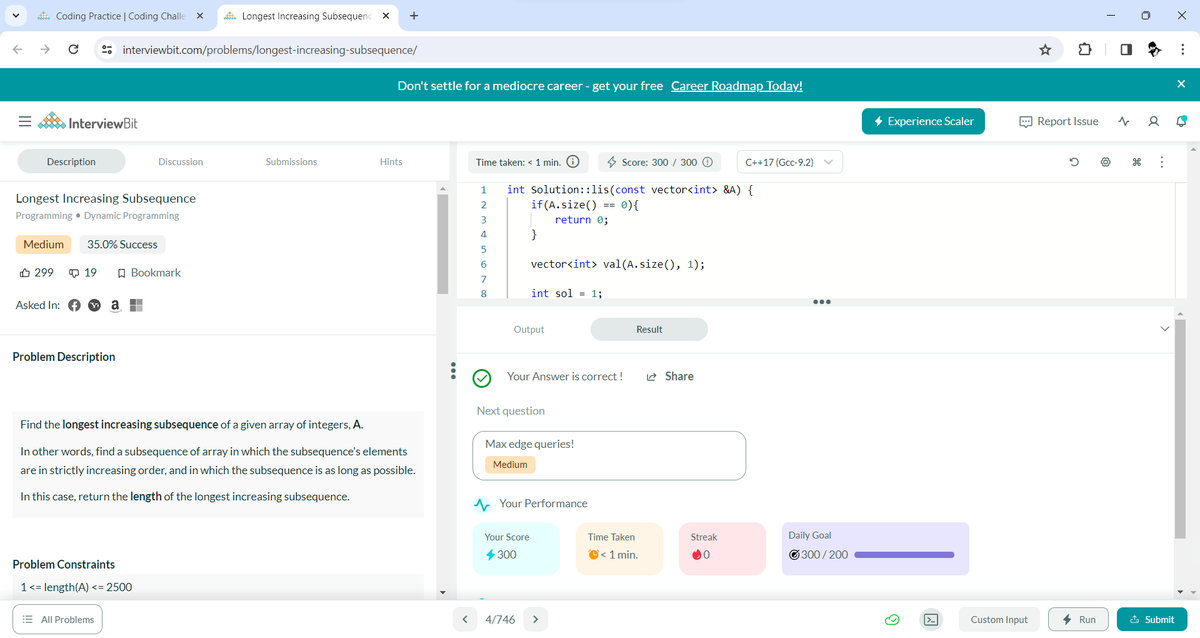Click the cloud sync icon
Screen dimensions: 1200x638
click(891, 620)
